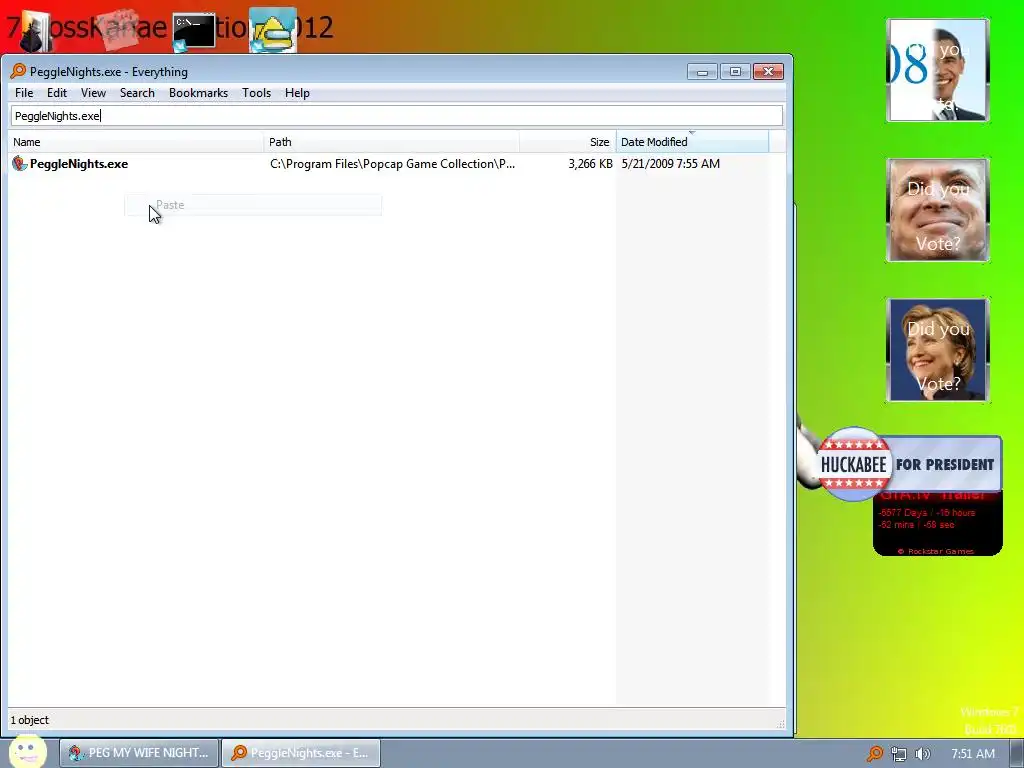Click the PeggleNights.exe search input field
Image resolution: width=1024 pixels, height=768 pixels.
tap(396, 116)
